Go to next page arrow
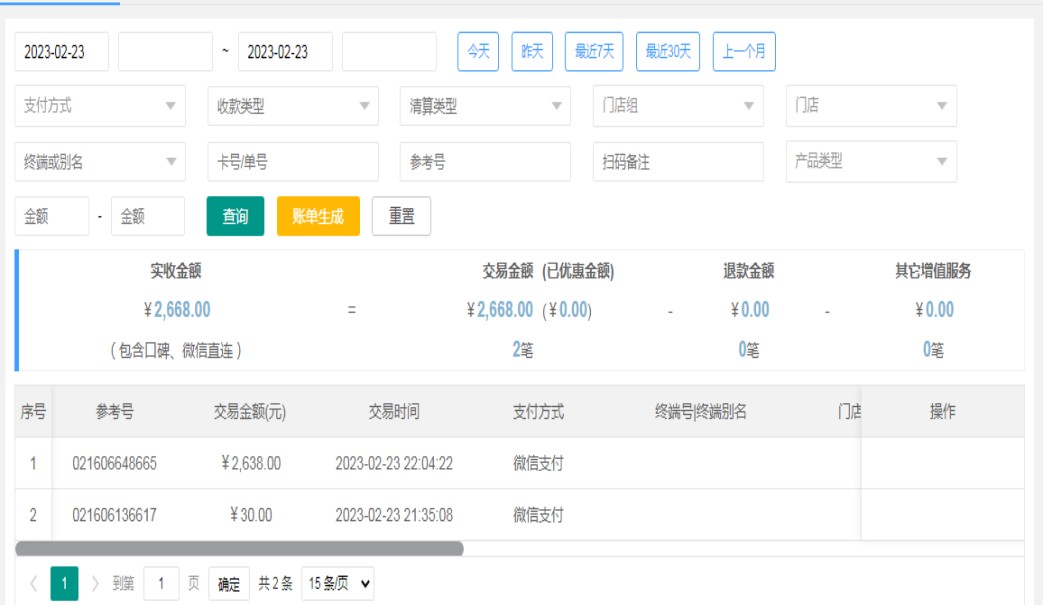The image size is (1043, 605). click(96, 584)
